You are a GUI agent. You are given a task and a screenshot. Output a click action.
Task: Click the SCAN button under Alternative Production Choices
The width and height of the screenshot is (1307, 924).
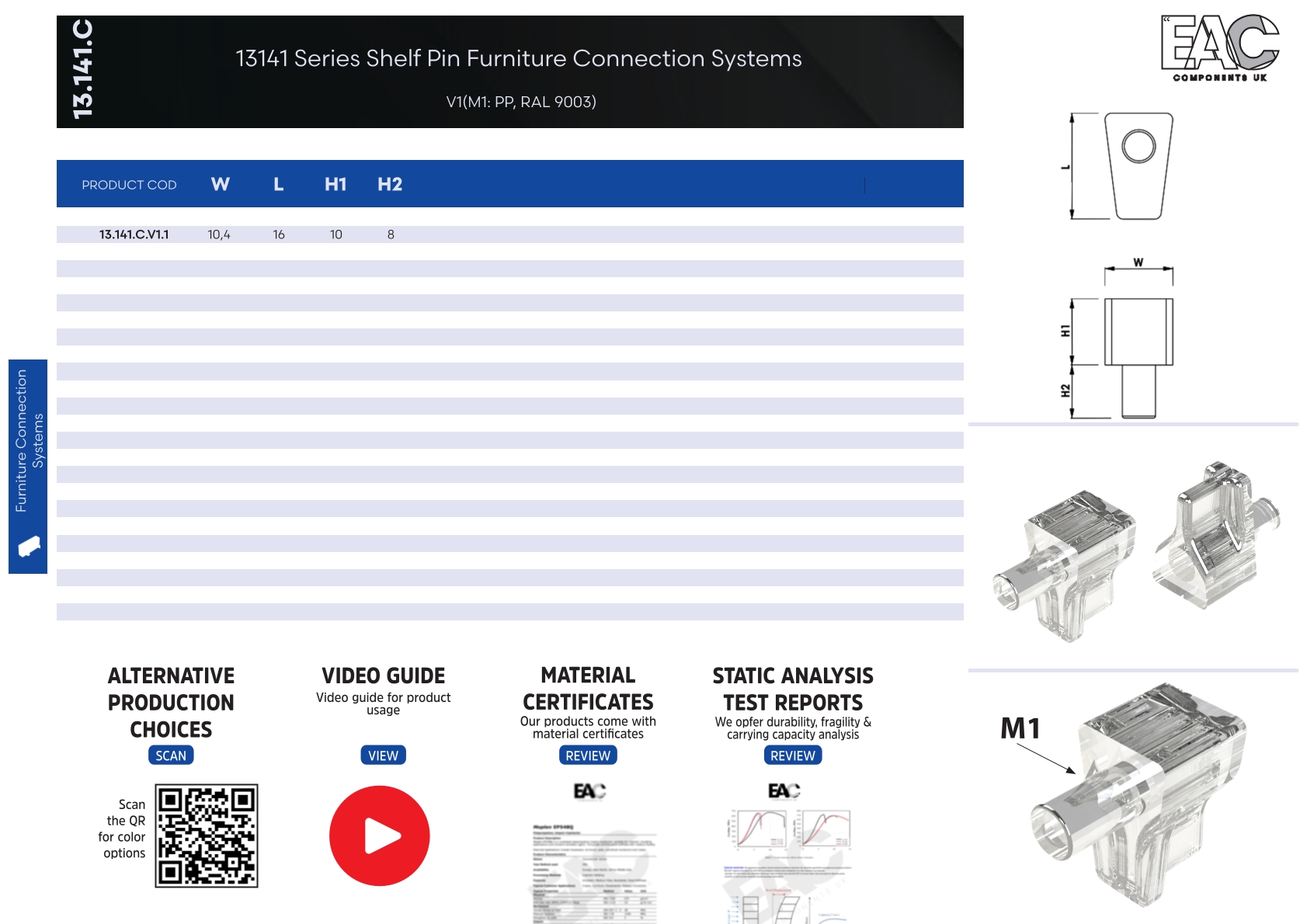(171, 756)
